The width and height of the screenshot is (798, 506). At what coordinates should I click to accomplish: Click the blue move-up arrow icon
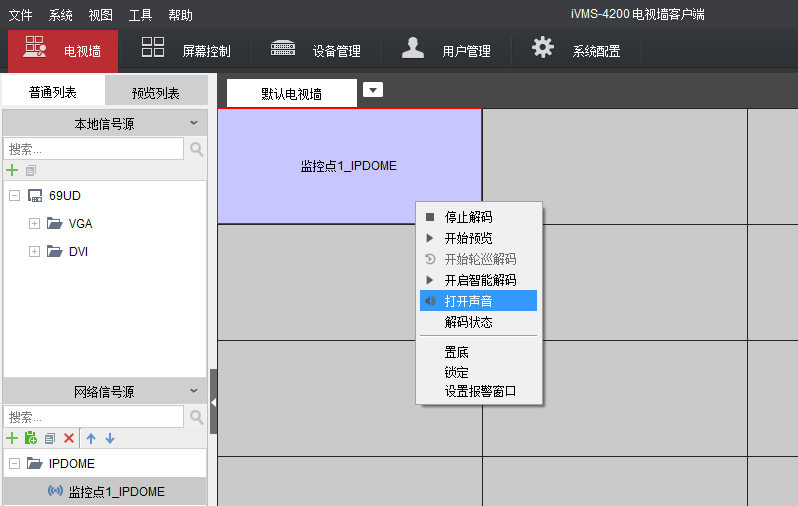point(91,438)
